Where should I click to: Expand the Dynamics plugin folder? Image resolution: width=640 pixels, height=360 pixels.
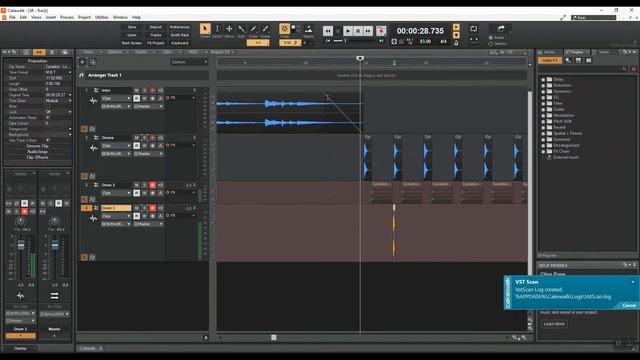(543, 91)
